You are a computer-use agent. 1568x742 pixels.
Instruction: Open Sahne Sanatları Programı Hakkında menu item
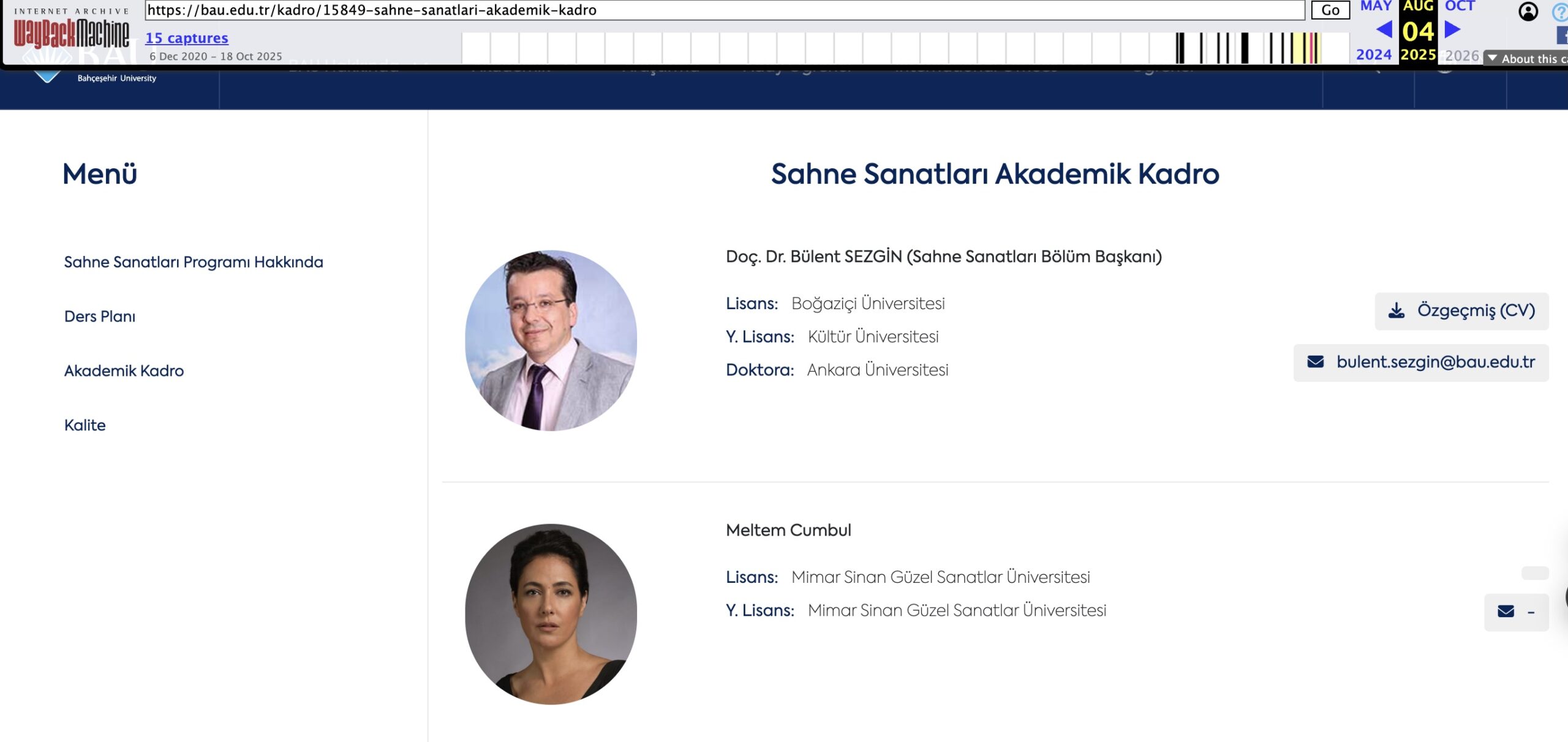(x=194, y=262)
